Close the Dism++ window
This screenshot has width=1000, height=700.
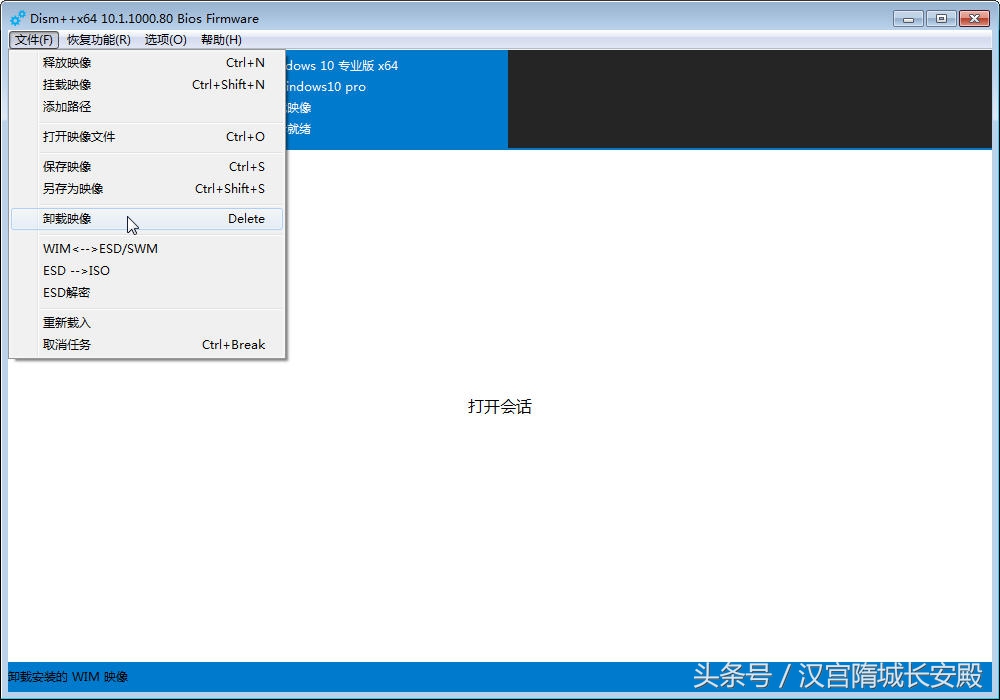pyautogui.click(x=974, y=18)
